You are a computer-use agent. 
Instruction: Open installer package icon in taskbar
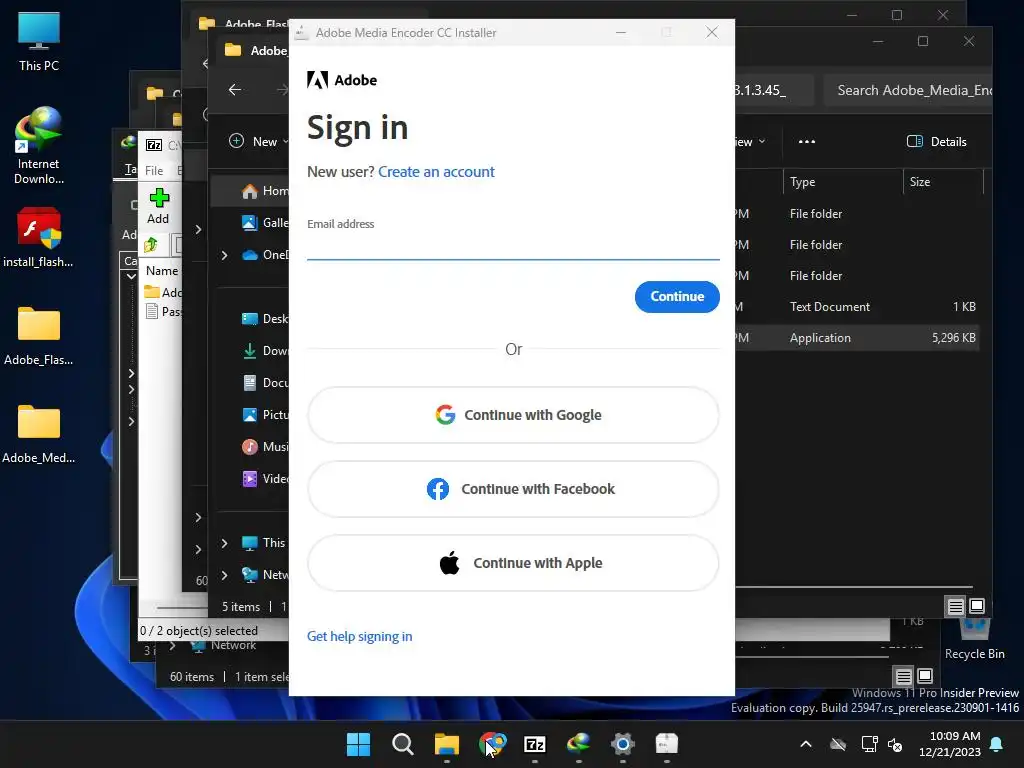[x=667, y=744]
